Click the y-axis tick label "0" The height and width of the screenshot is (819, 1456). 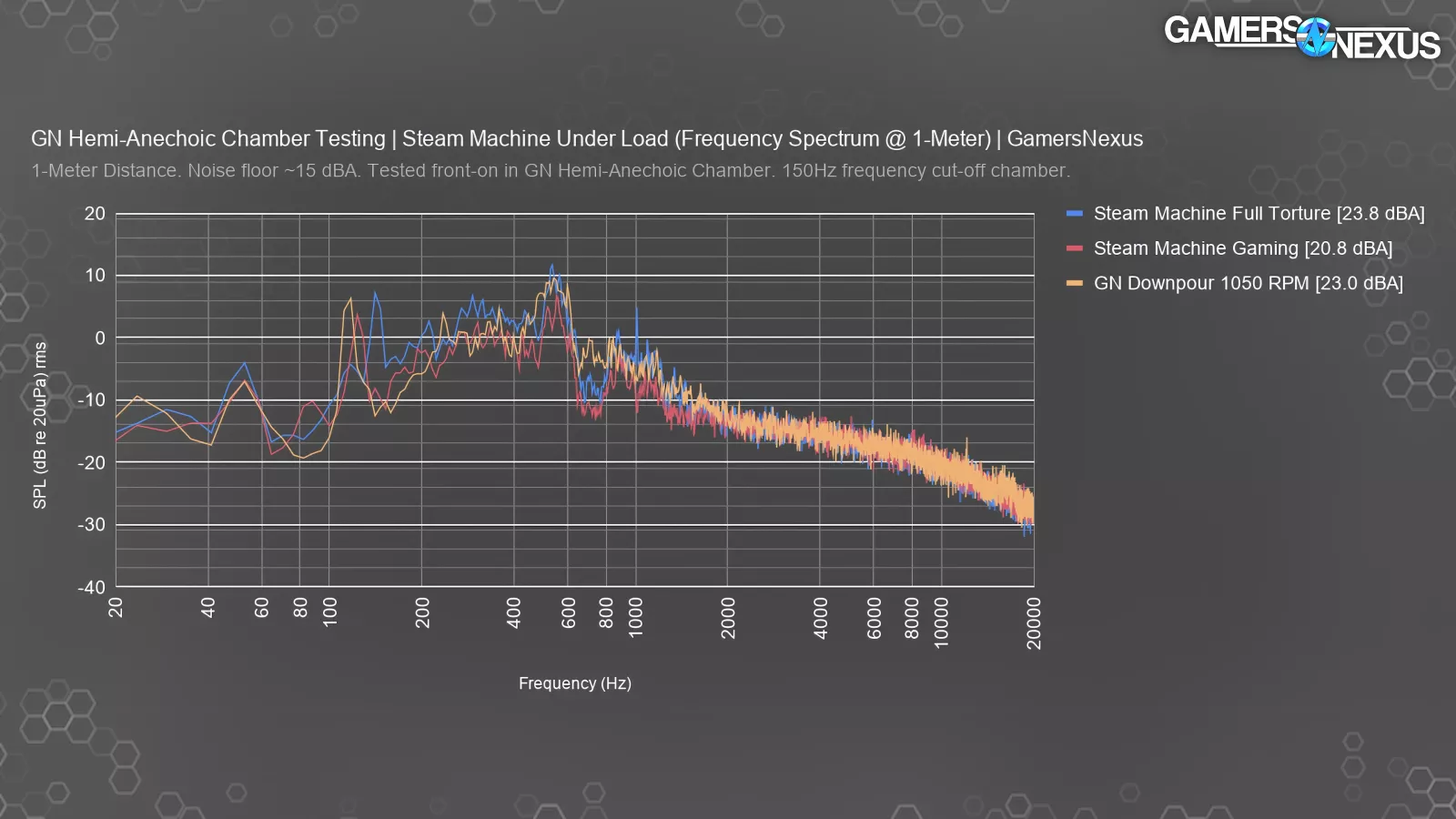(100, 338)
